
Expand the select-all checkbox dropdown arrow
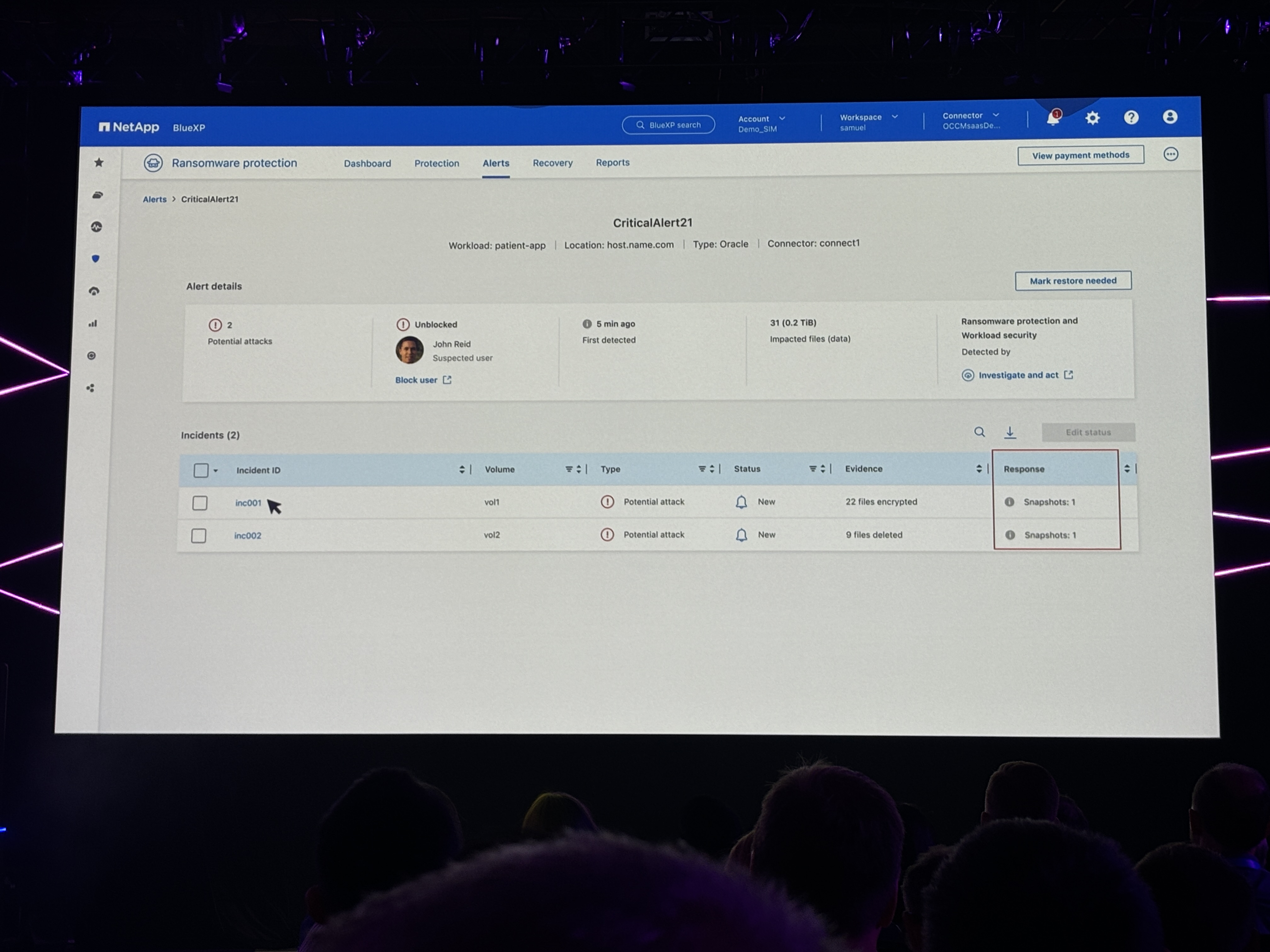point(215,471)
